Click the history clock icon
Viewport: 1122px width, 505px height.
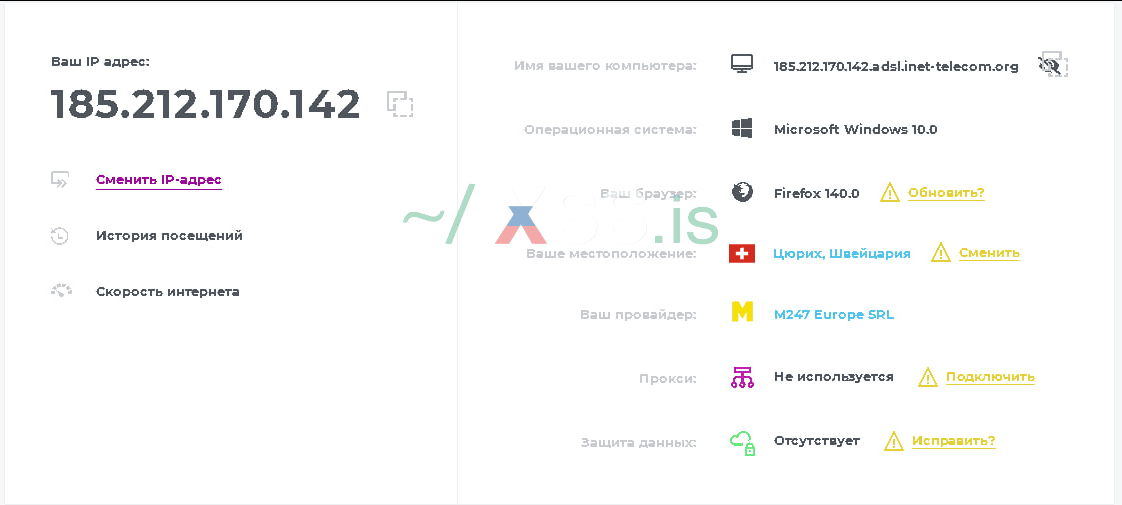pyautogui.click(x=60, y=236)
